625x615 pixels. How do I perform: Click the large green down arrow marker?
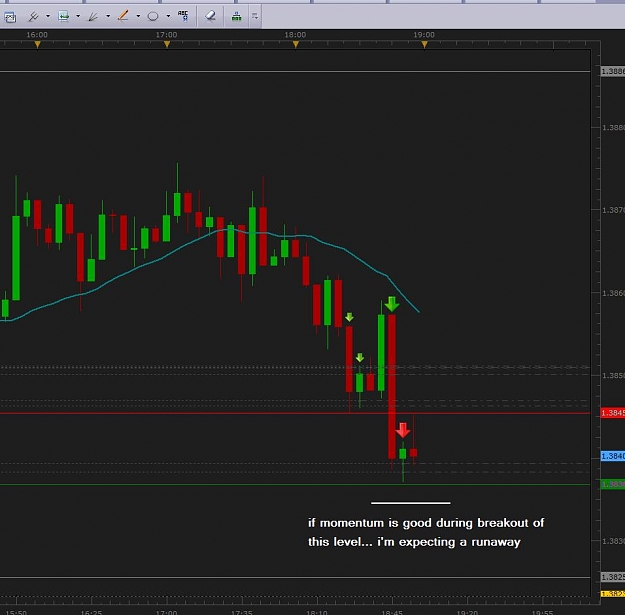click(392, 304)
